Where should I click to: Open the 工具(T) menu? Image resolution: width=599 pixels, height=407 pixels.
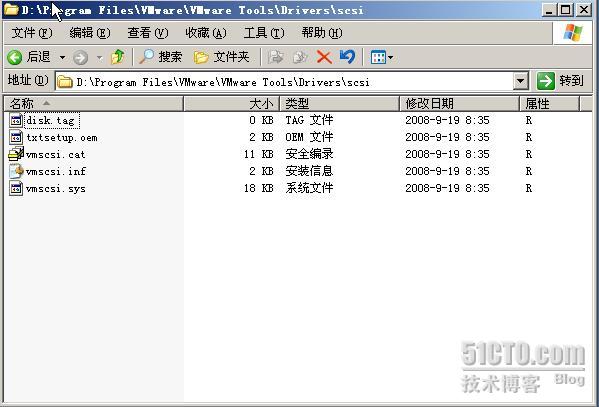[264, 33]
